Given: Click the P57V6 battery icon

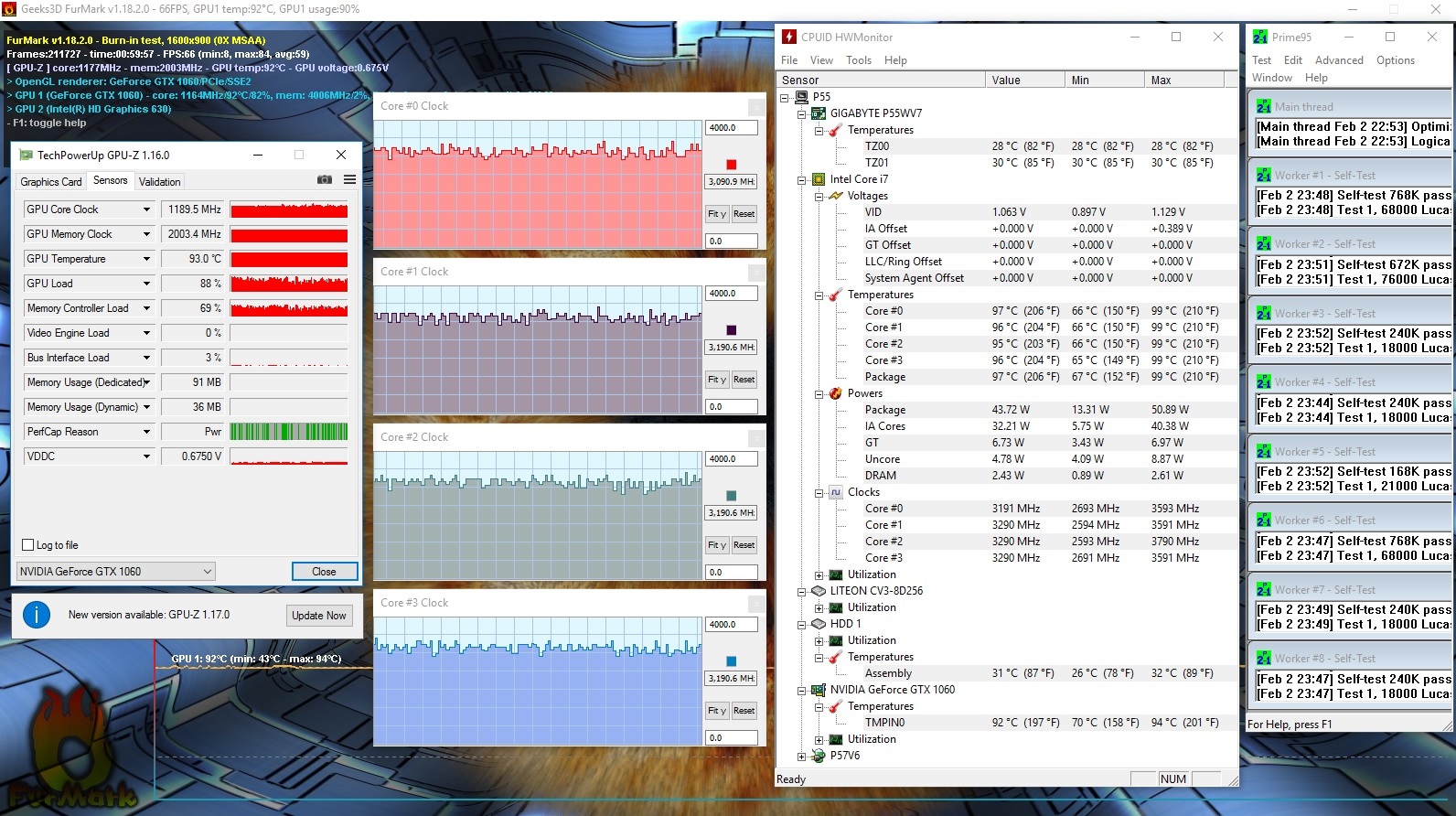Looking at the screenshot, I should point(819,756).
